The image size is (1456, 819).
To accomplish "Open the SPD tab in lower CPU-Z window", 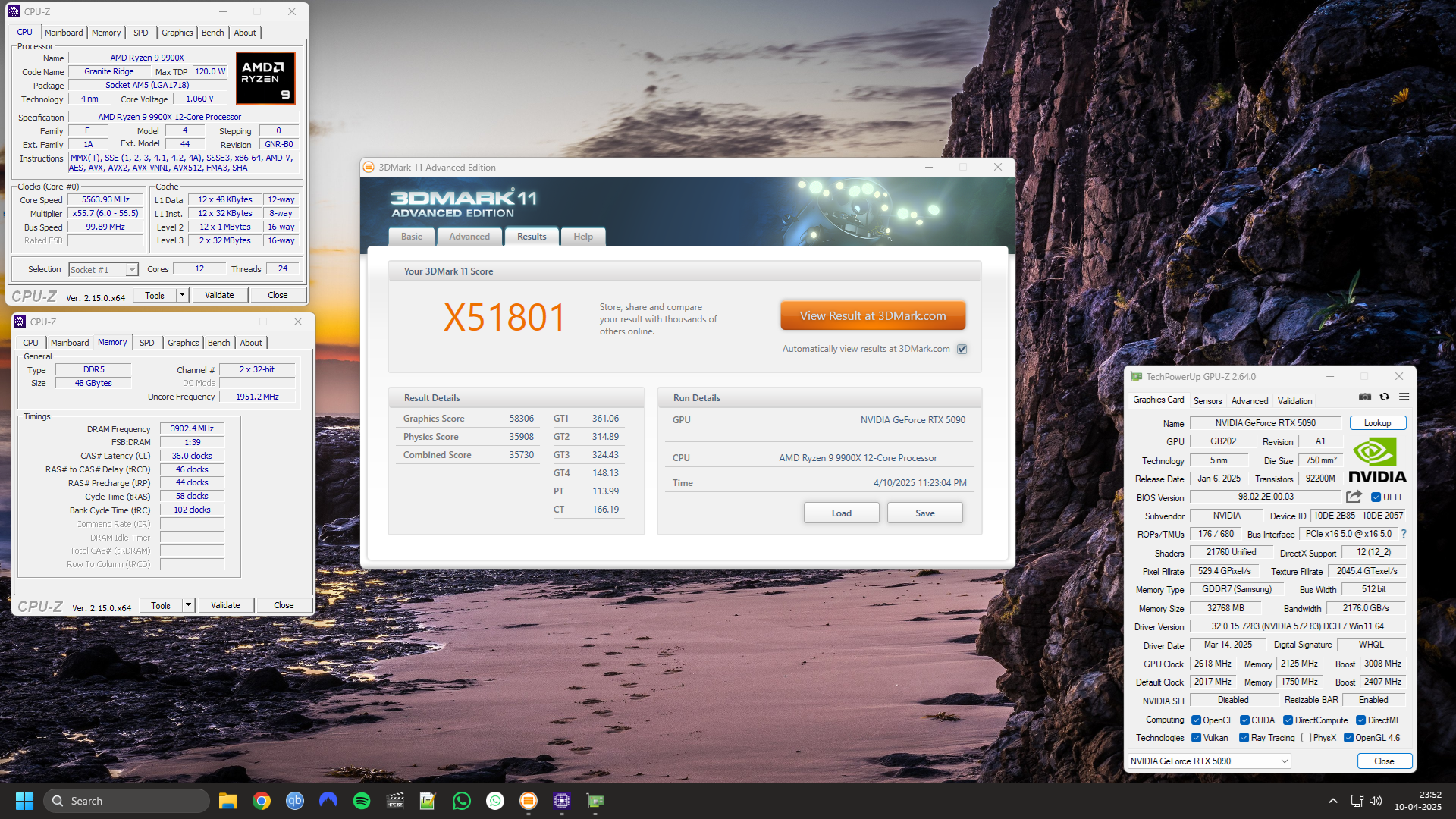I will (x=147, y=343).
